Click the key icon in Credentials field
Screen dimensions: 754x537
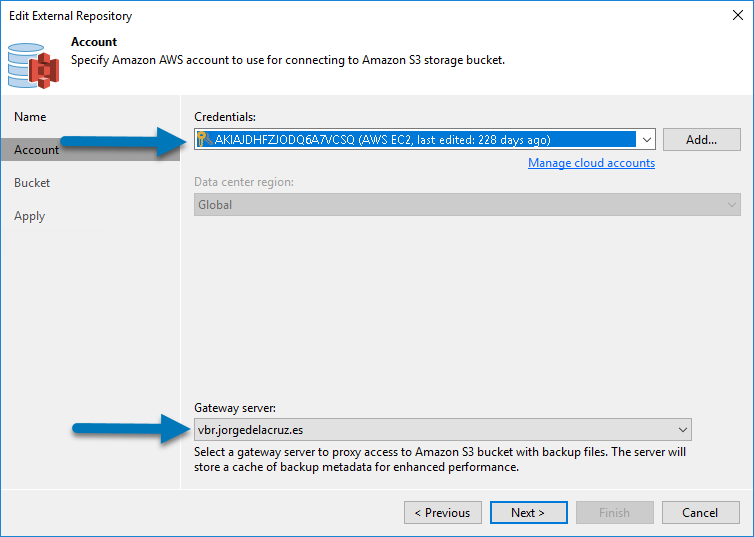coord(204,139)
